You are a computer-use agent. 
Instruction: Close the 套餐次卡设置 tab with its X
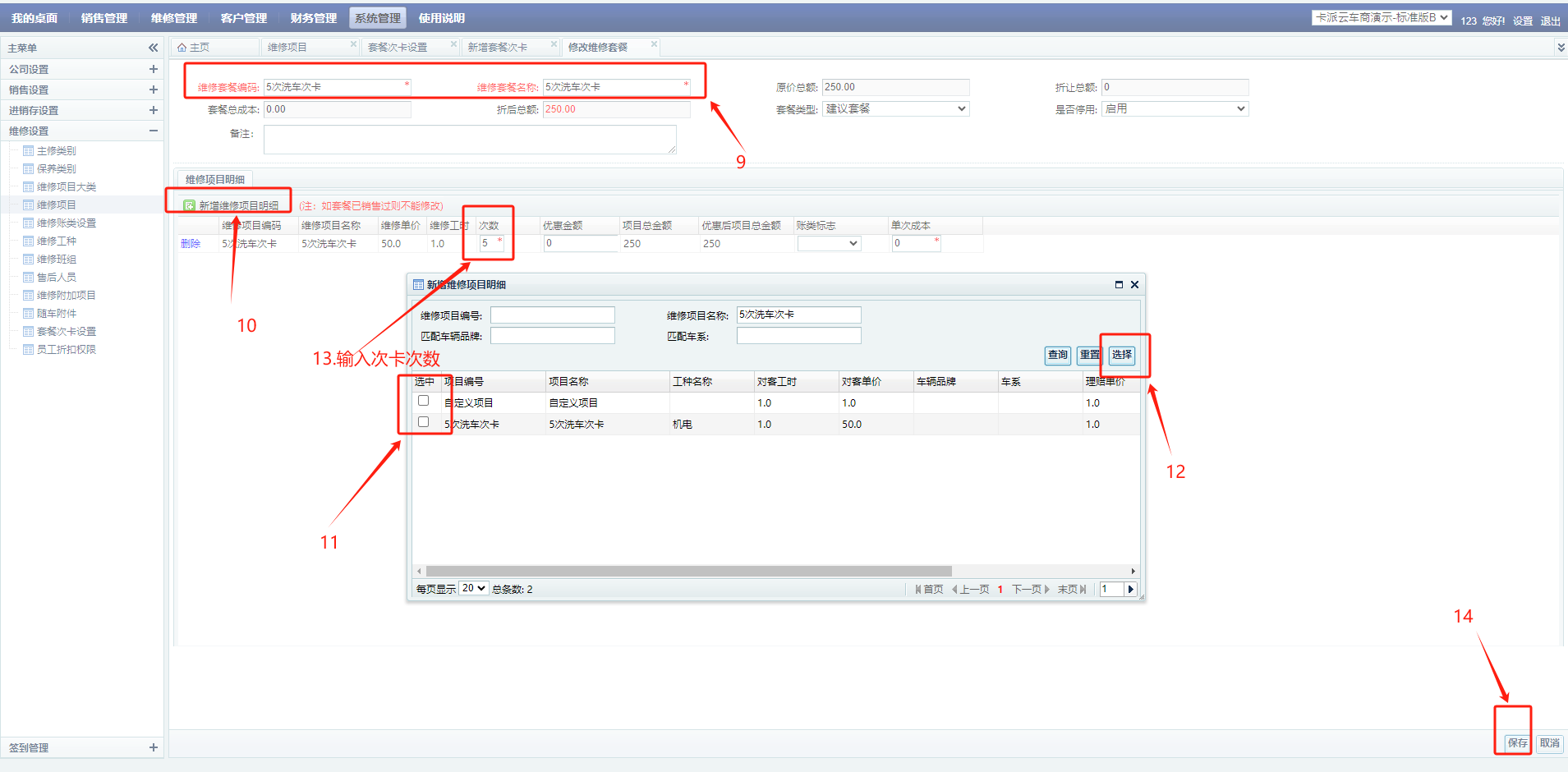click(x=453, y=44)
